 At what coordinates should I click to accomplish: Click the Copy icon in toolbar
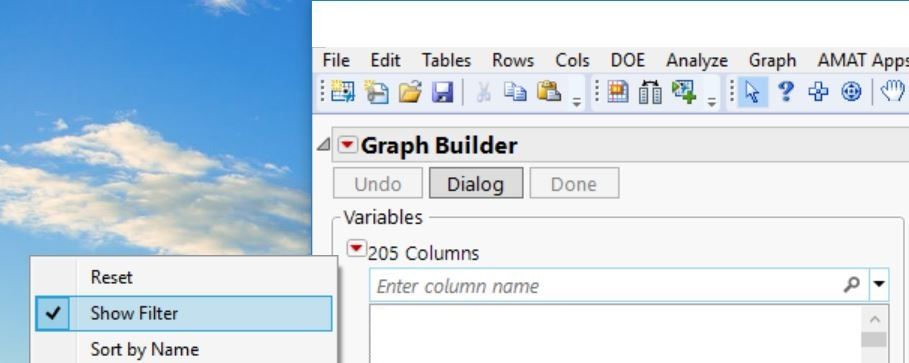point(515,92)
